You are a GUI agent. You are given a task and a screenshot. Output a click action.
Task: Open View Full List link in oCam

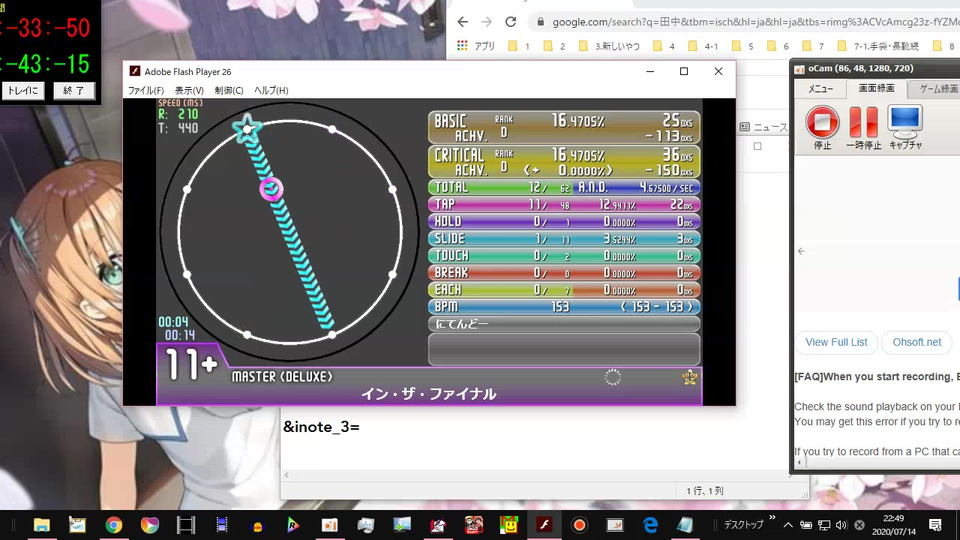(836, 342)
